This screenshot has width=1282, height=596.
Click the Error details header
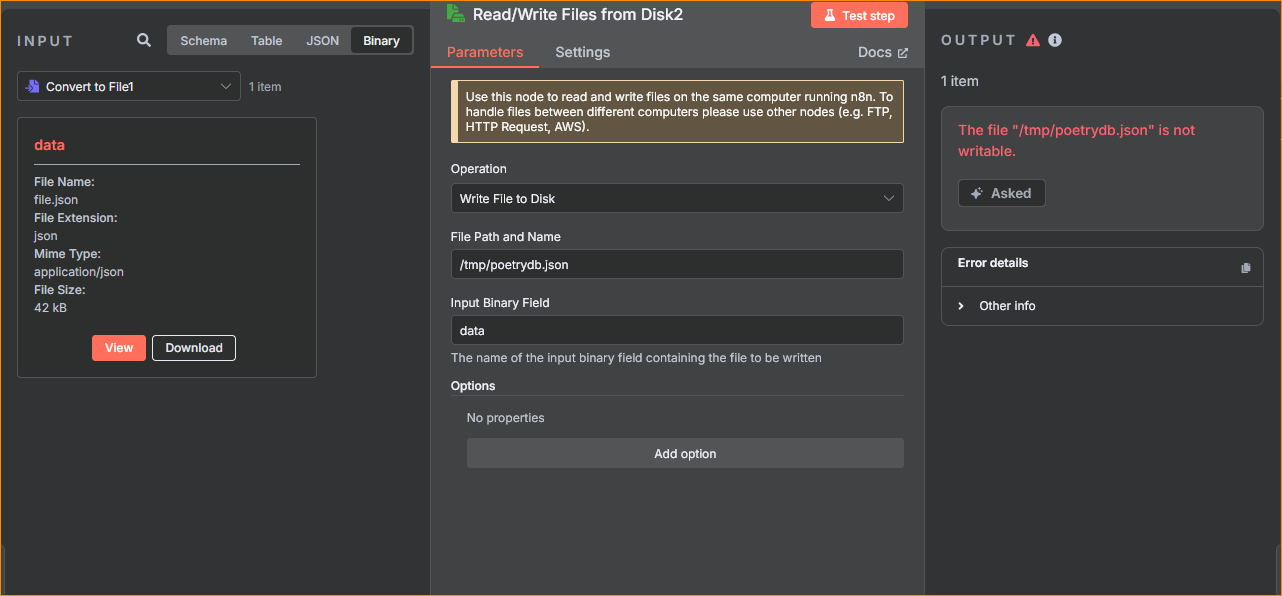coord(993,263)
